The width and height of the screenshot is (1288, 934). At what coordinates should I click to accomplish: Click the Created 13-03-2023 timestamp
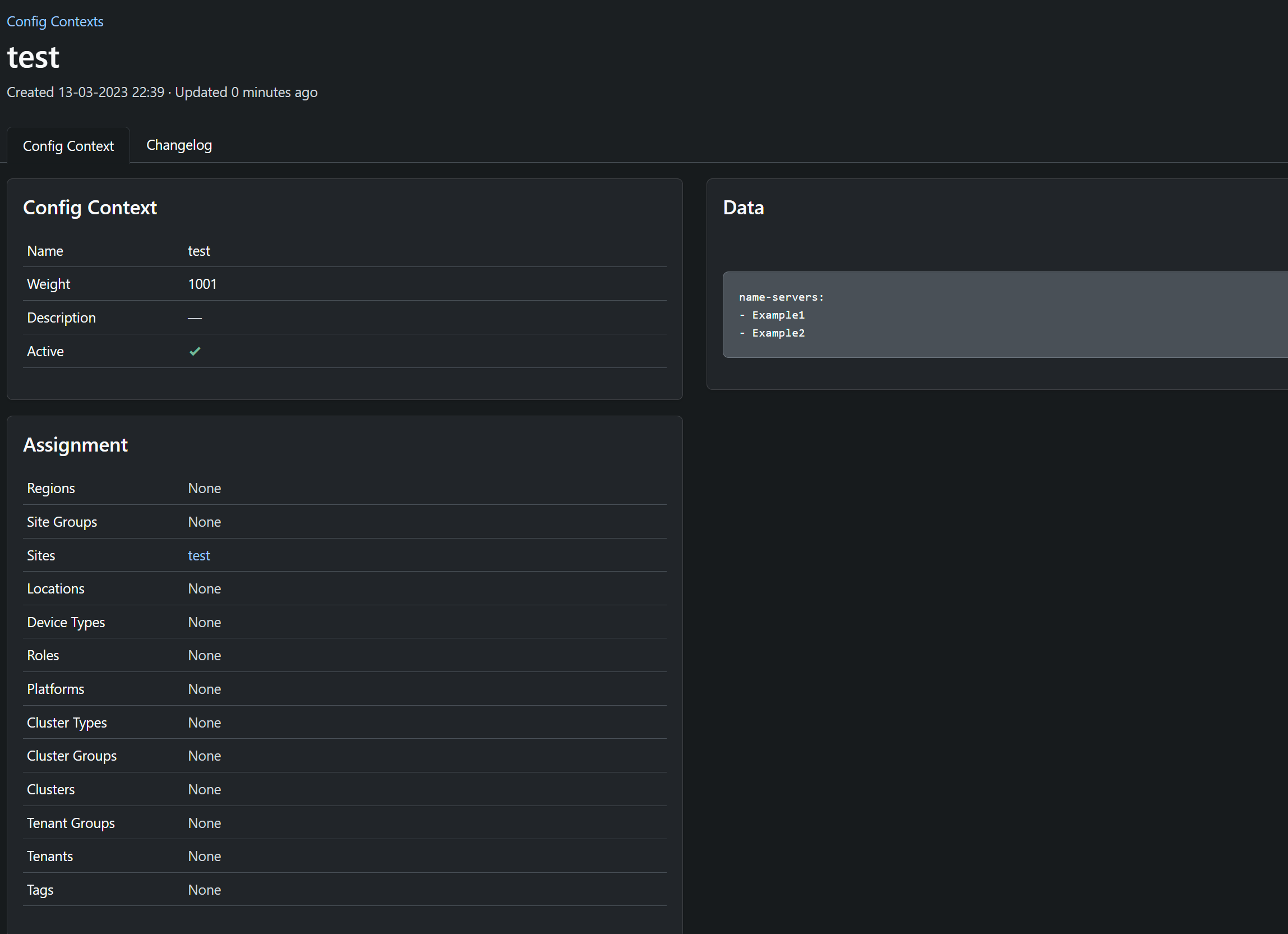click(85, 92)
